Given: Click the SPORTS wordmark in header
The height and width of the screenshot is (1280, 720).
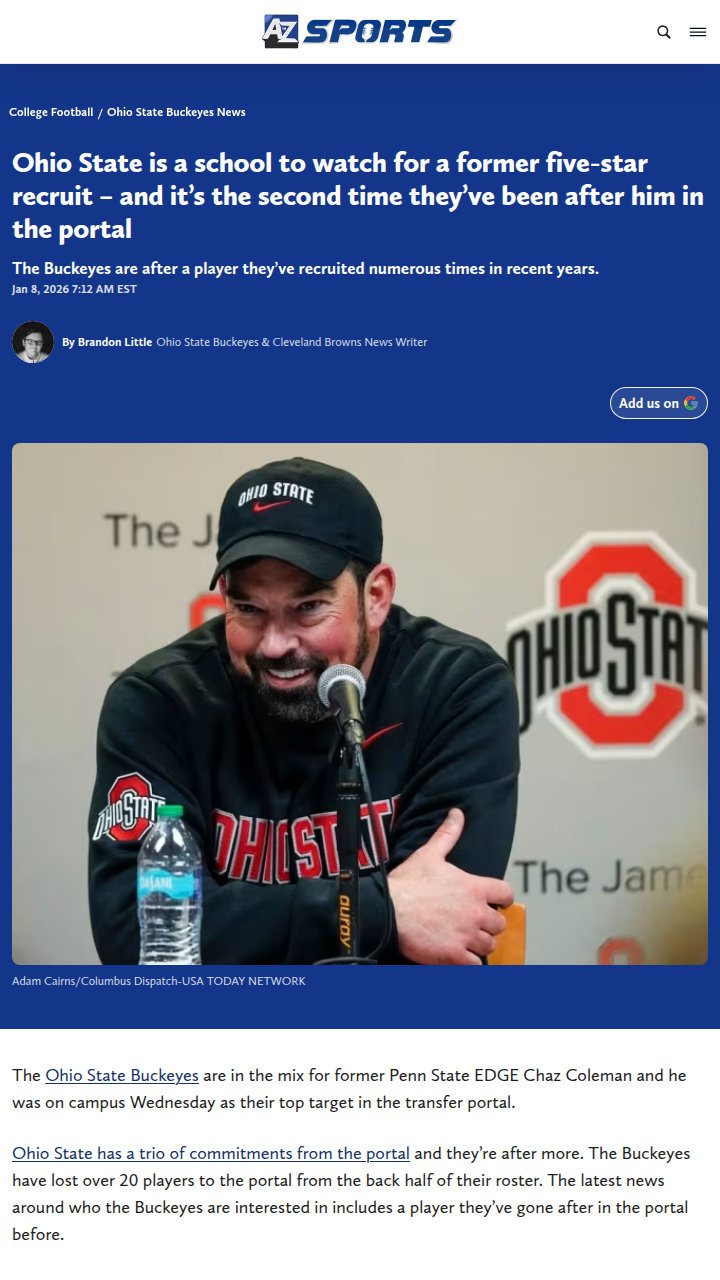Looking at the screenshot, I should pos(379,32).
